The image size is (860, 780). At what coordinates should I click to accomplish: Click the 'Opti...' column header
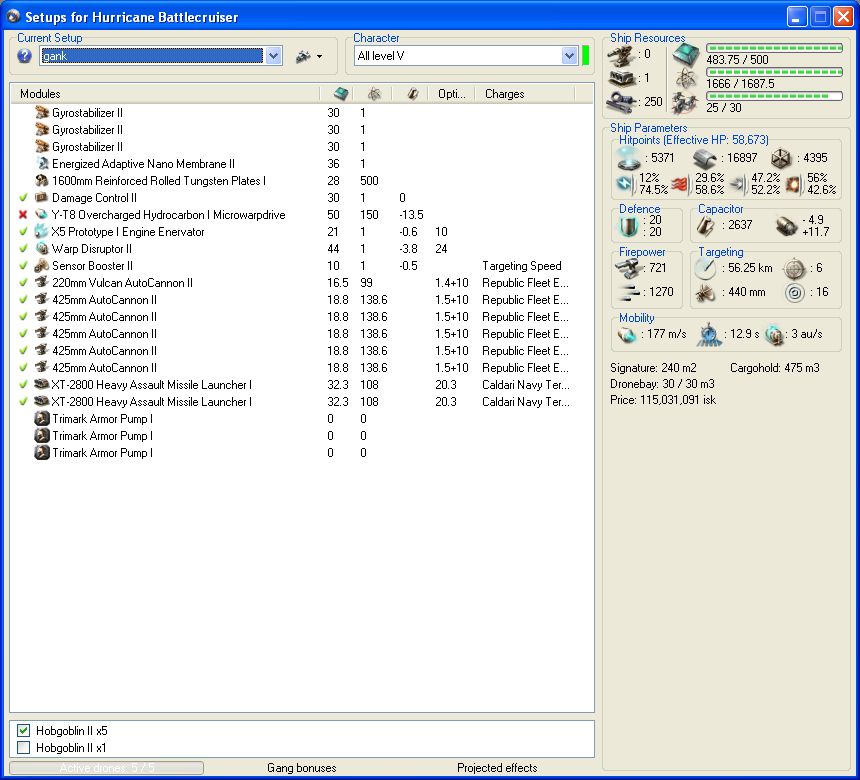coord(451,94)
